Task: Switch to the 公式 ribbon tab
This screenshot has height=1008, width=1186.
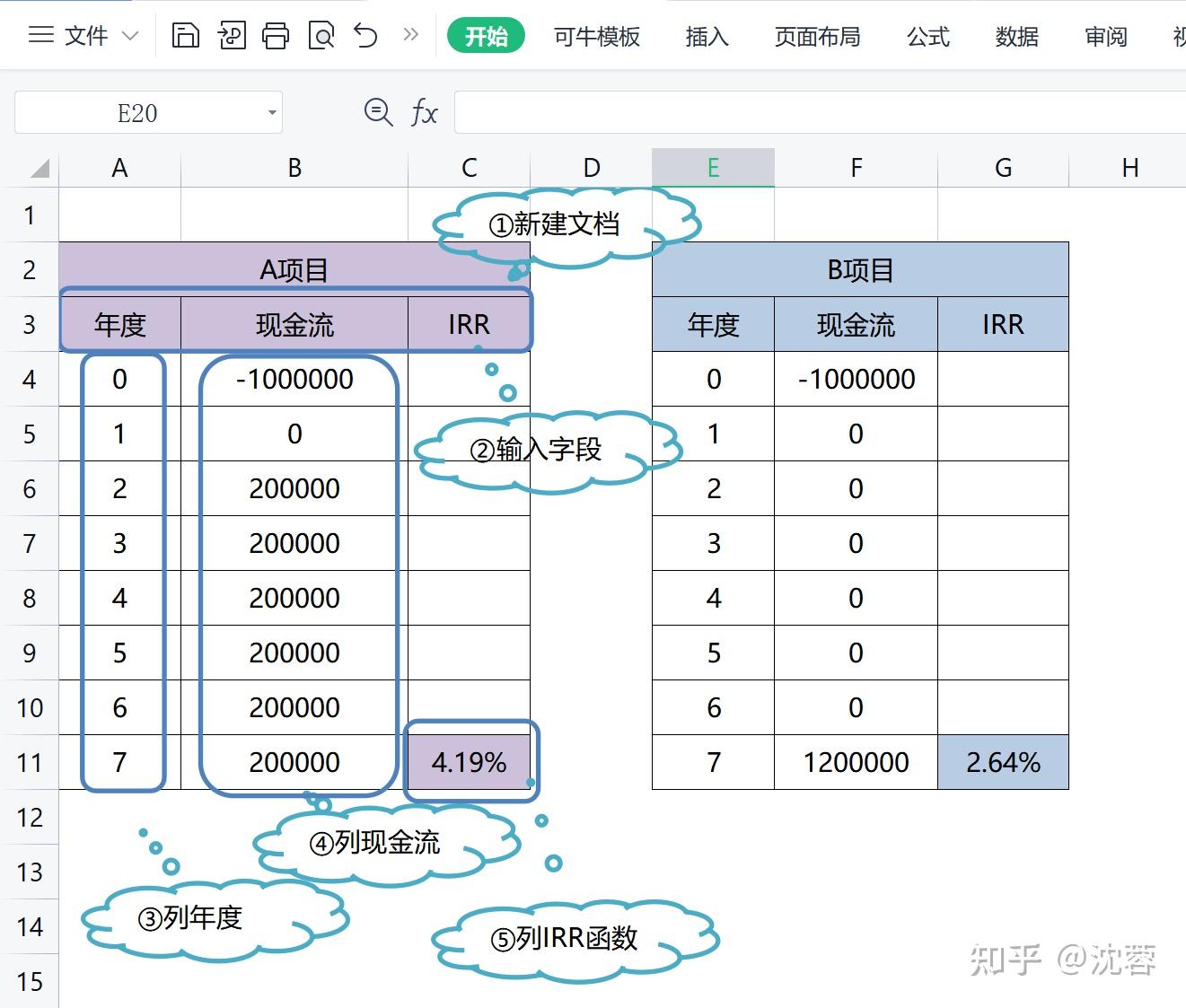Action: pos(927,37)
